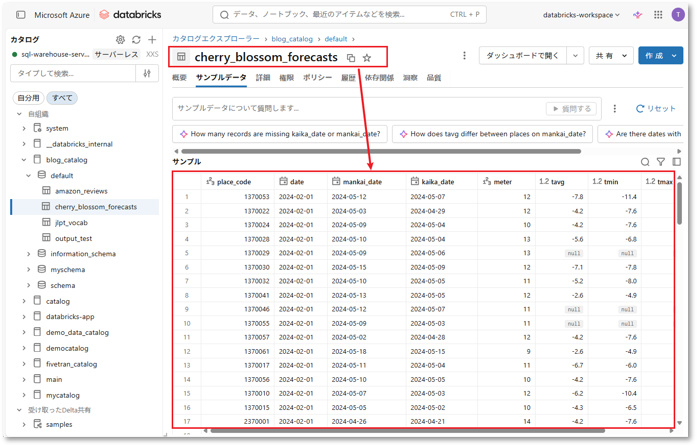
Task: Click the tavg column header
Action: (x=562, y=181)
